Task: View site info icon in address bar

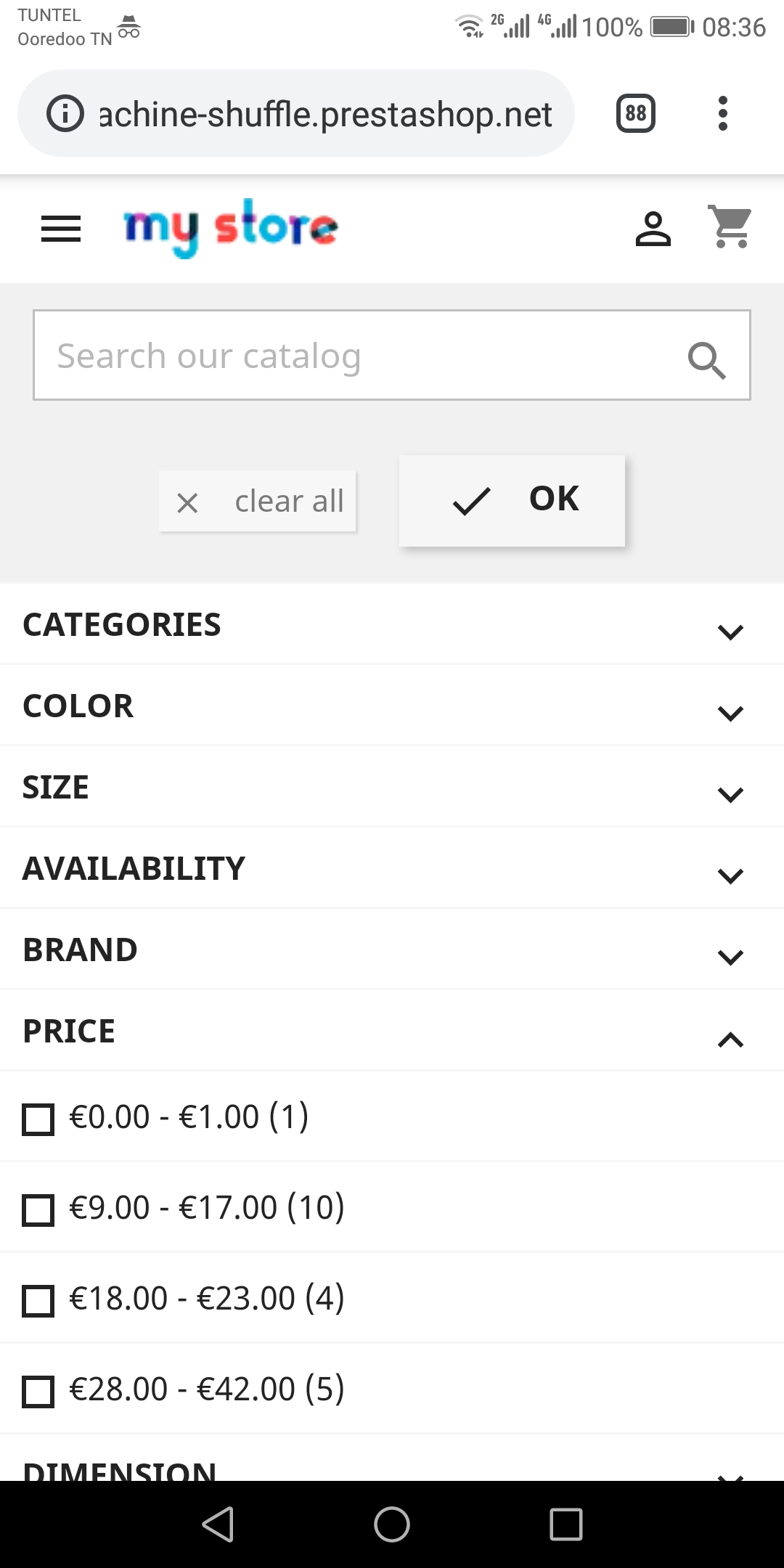Action: [65, 114]
